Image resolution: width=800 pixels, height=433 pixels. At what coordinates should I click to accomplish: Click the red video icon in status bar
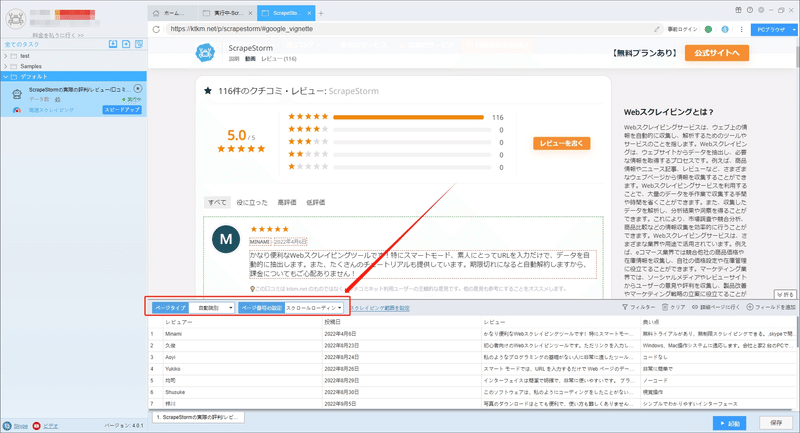point(36,426)
